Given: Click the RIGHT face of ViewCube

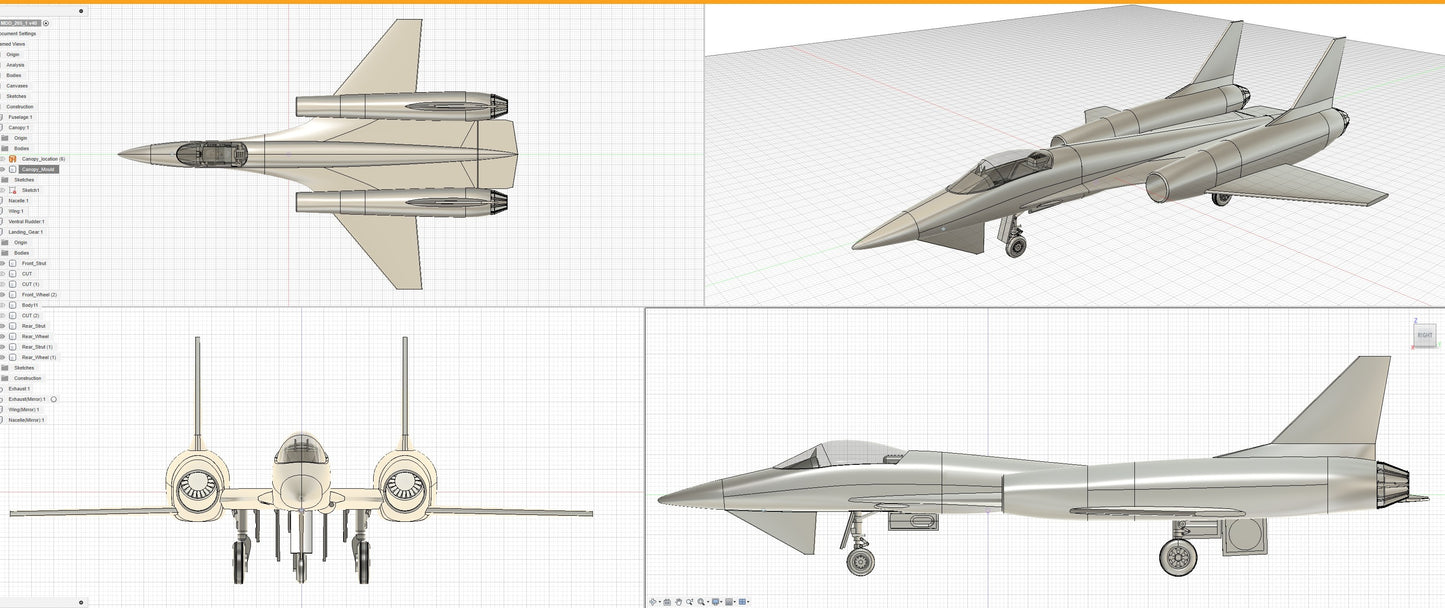Looking at the screenshot, I should click(x=1425, y=335).
